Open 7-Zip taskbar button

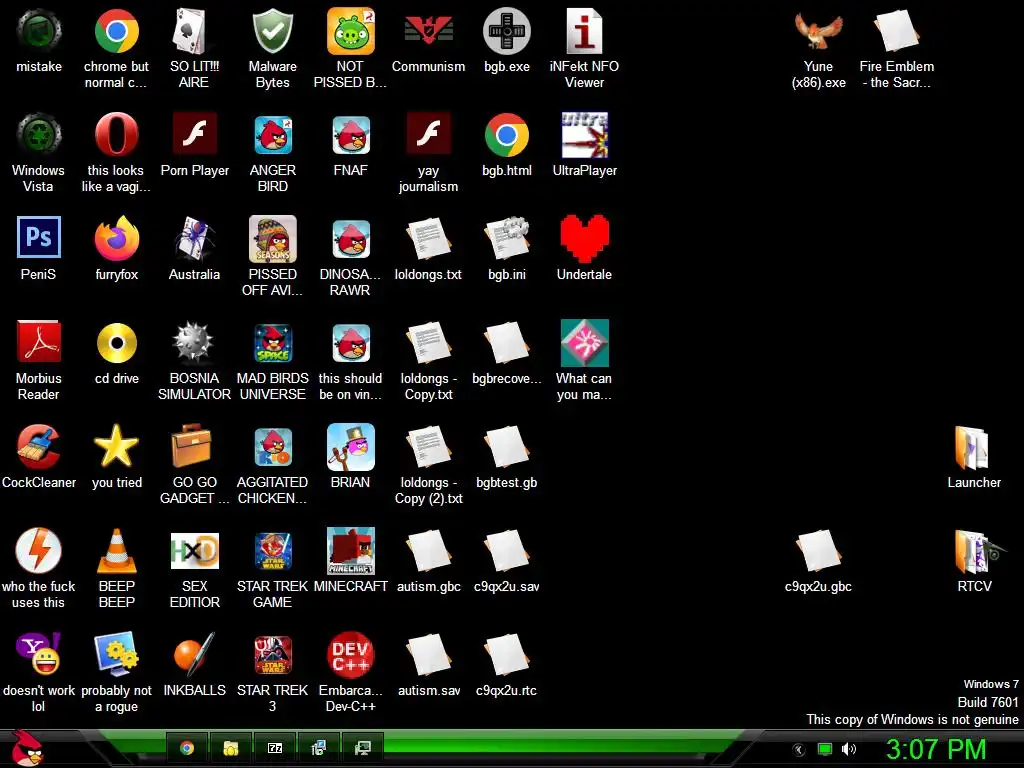tap(274, 748)
